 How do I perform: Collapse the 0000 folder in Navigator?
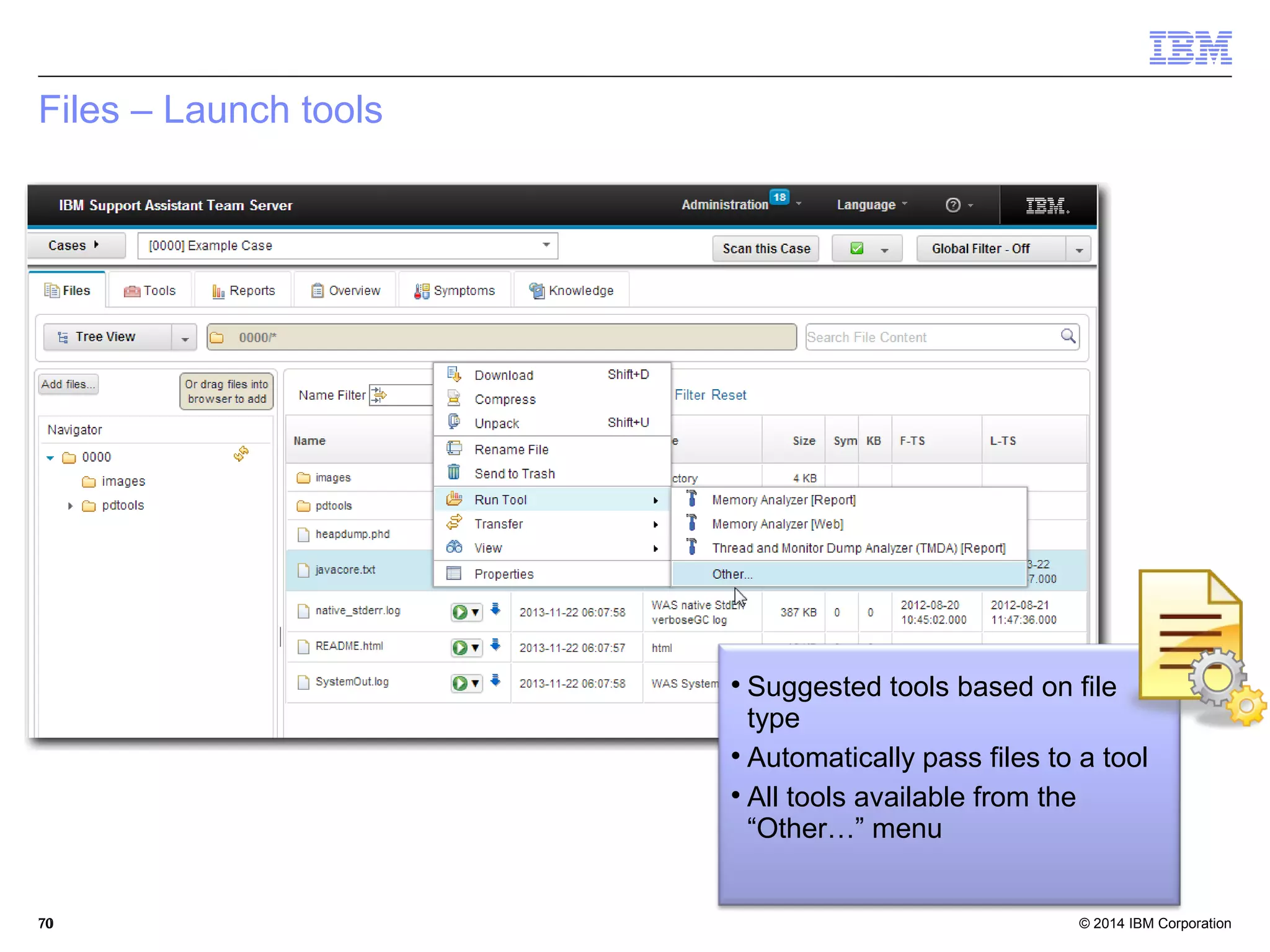[50, 458]
